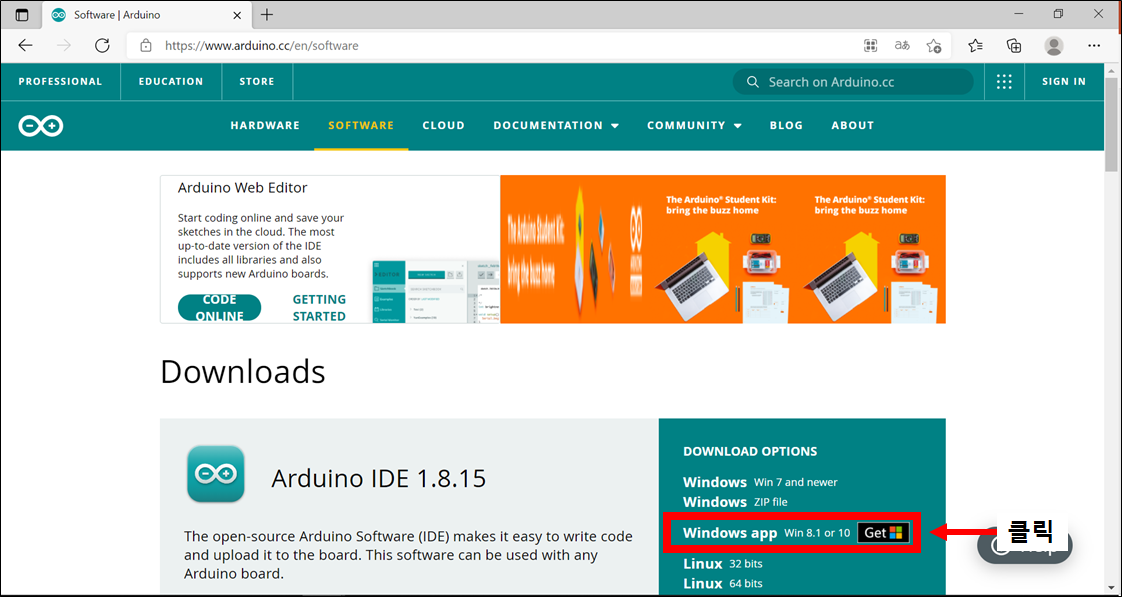This screenshot has height=597, width=1122.
Task: Open browser settings three-dots menu
Action: [1093, 46]
